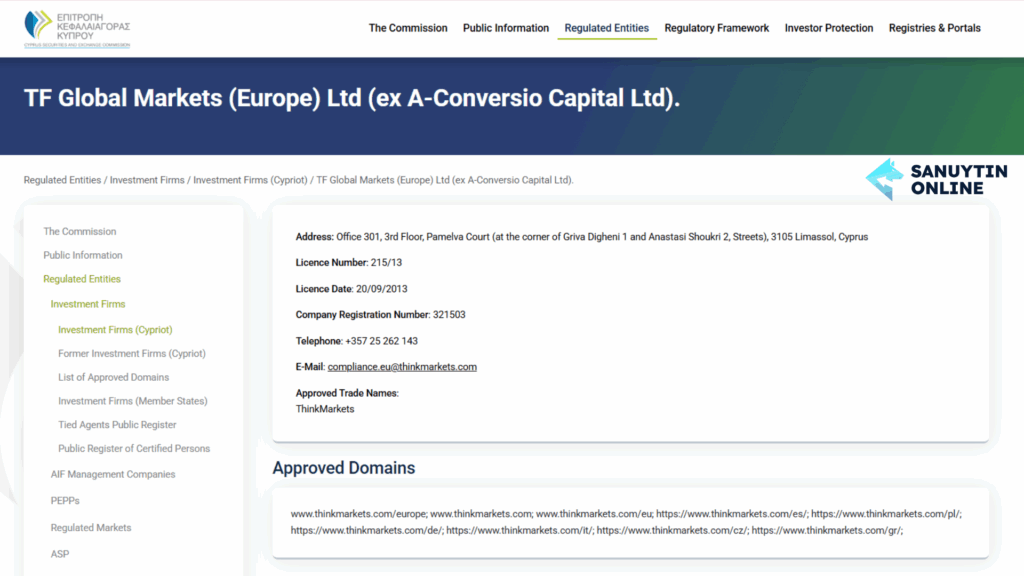Viewport: 1024px width, 576px height.
Task: Click the Licence Date 20/09/2013 text
Action: [x=351, y=289]
